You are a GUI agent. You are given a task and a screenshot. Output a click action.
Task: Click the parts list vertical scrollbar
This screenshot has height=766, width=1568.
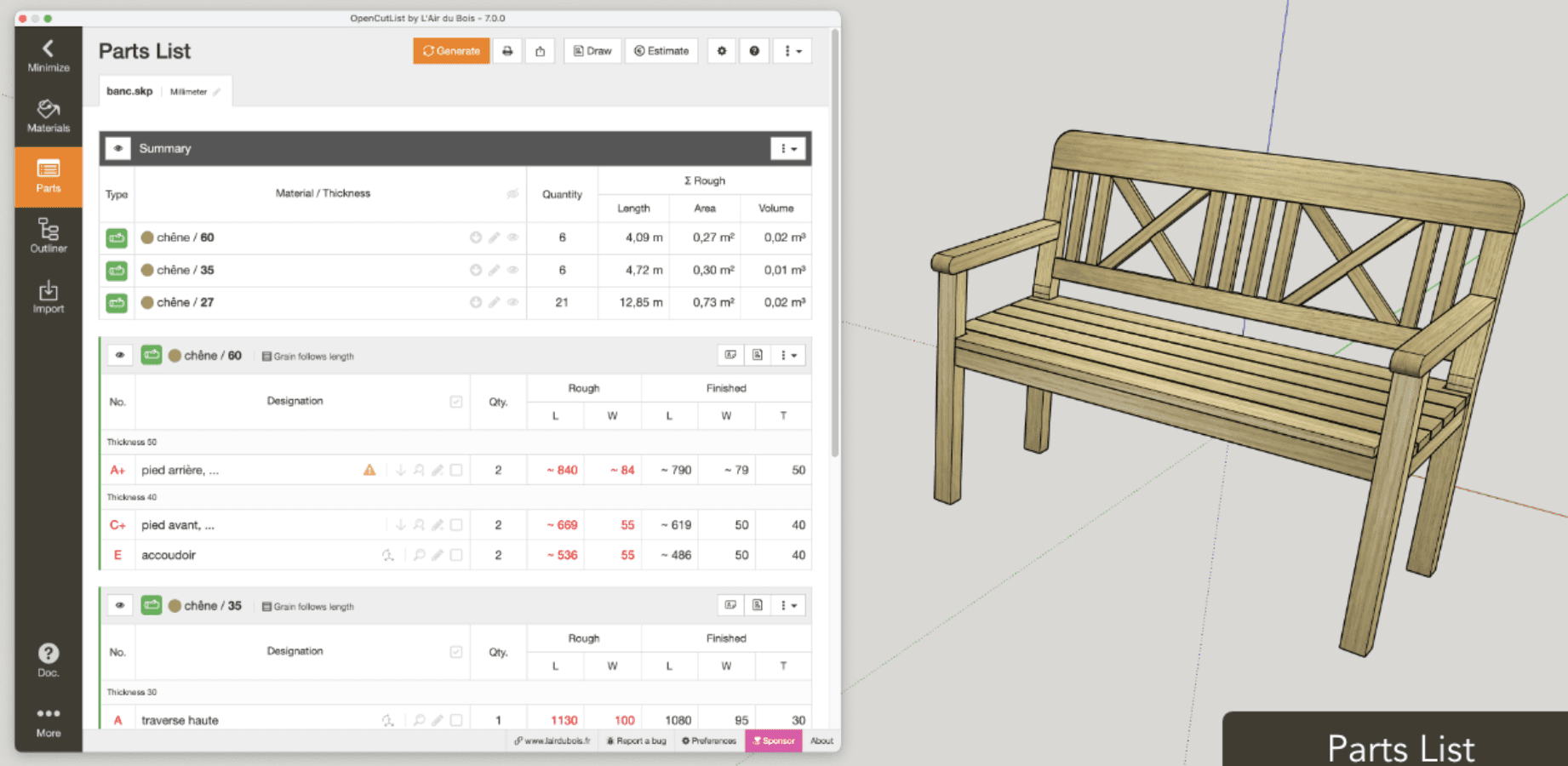[836, 243]
